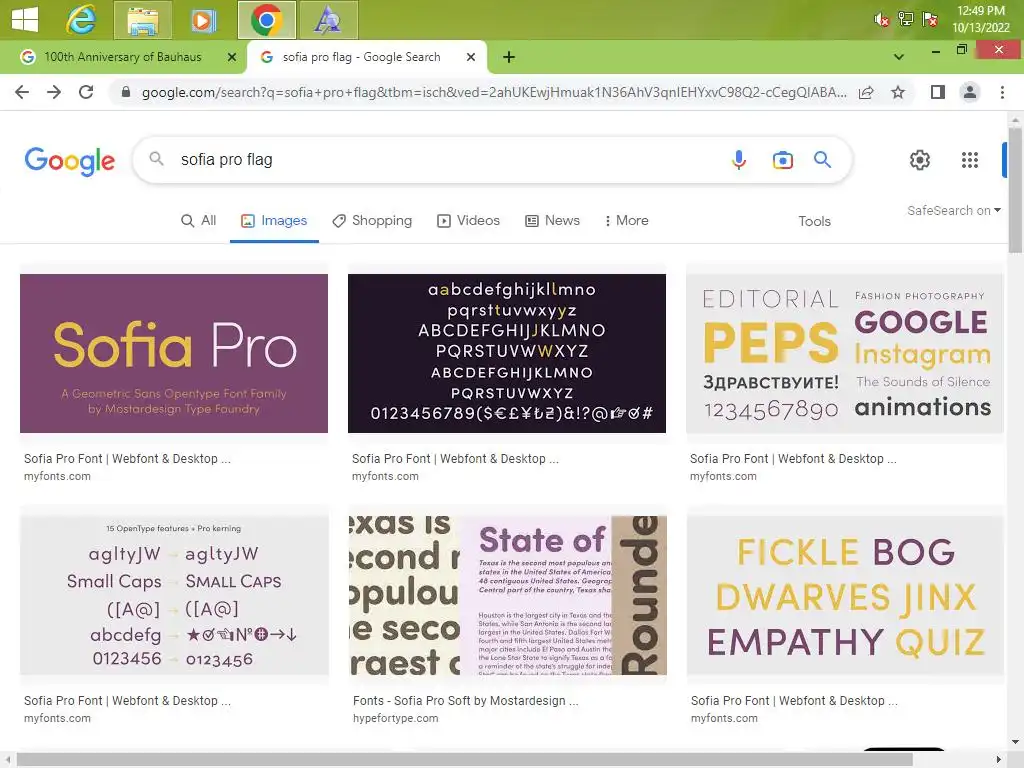
Task: Search by image with camera icon
Action: point(782,159)
